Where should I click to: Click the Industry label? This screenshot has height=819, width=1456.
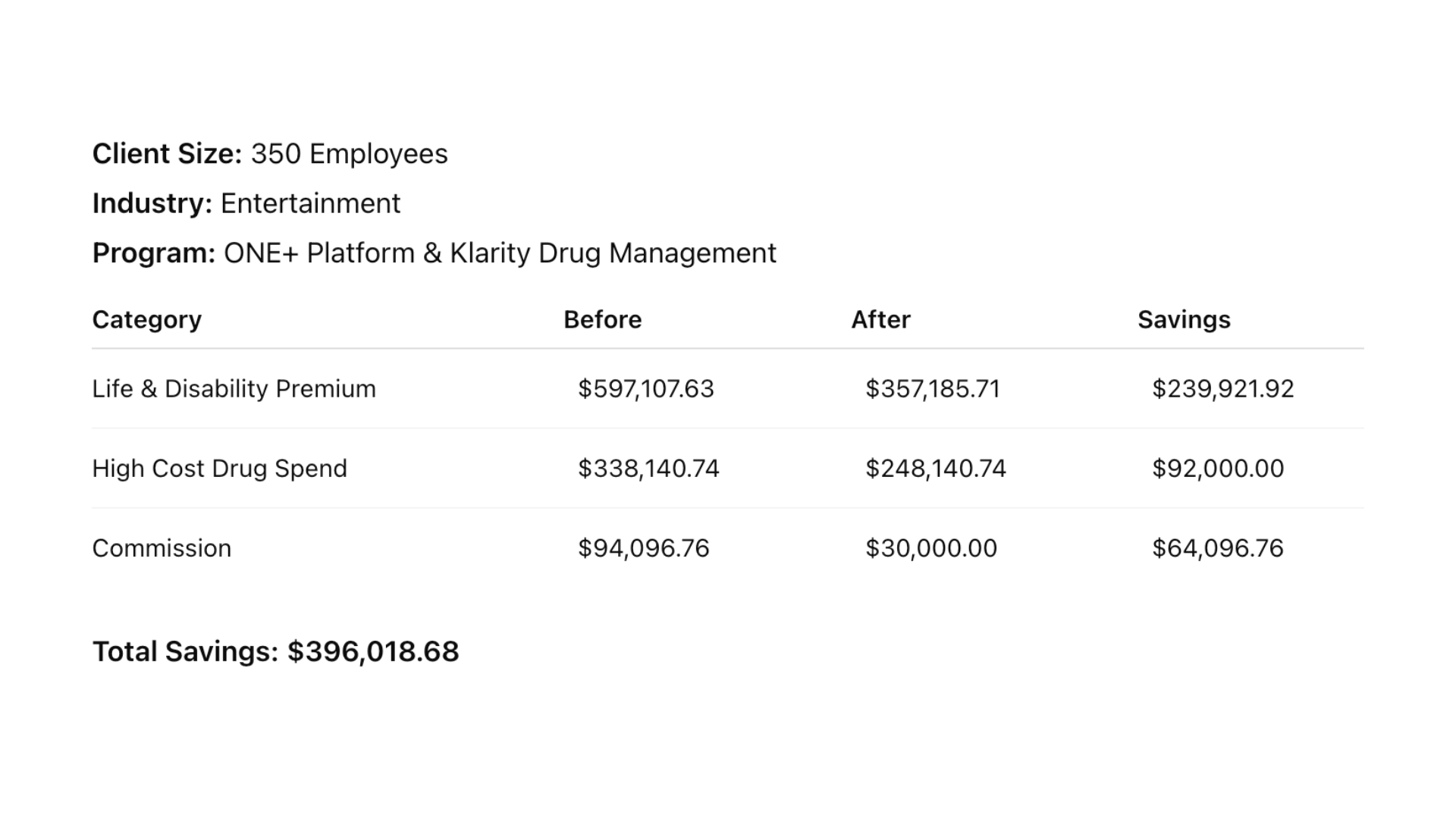152,203
